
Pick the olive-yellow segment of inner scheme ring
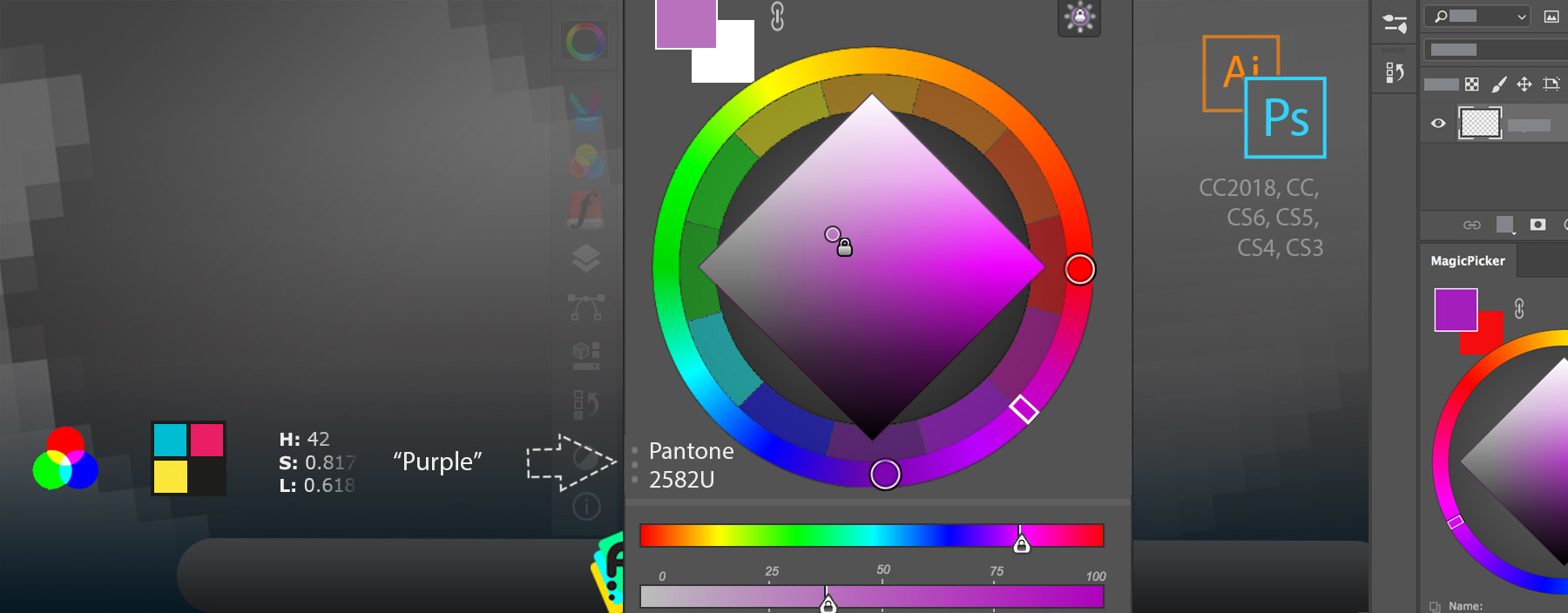pos(781,118)
